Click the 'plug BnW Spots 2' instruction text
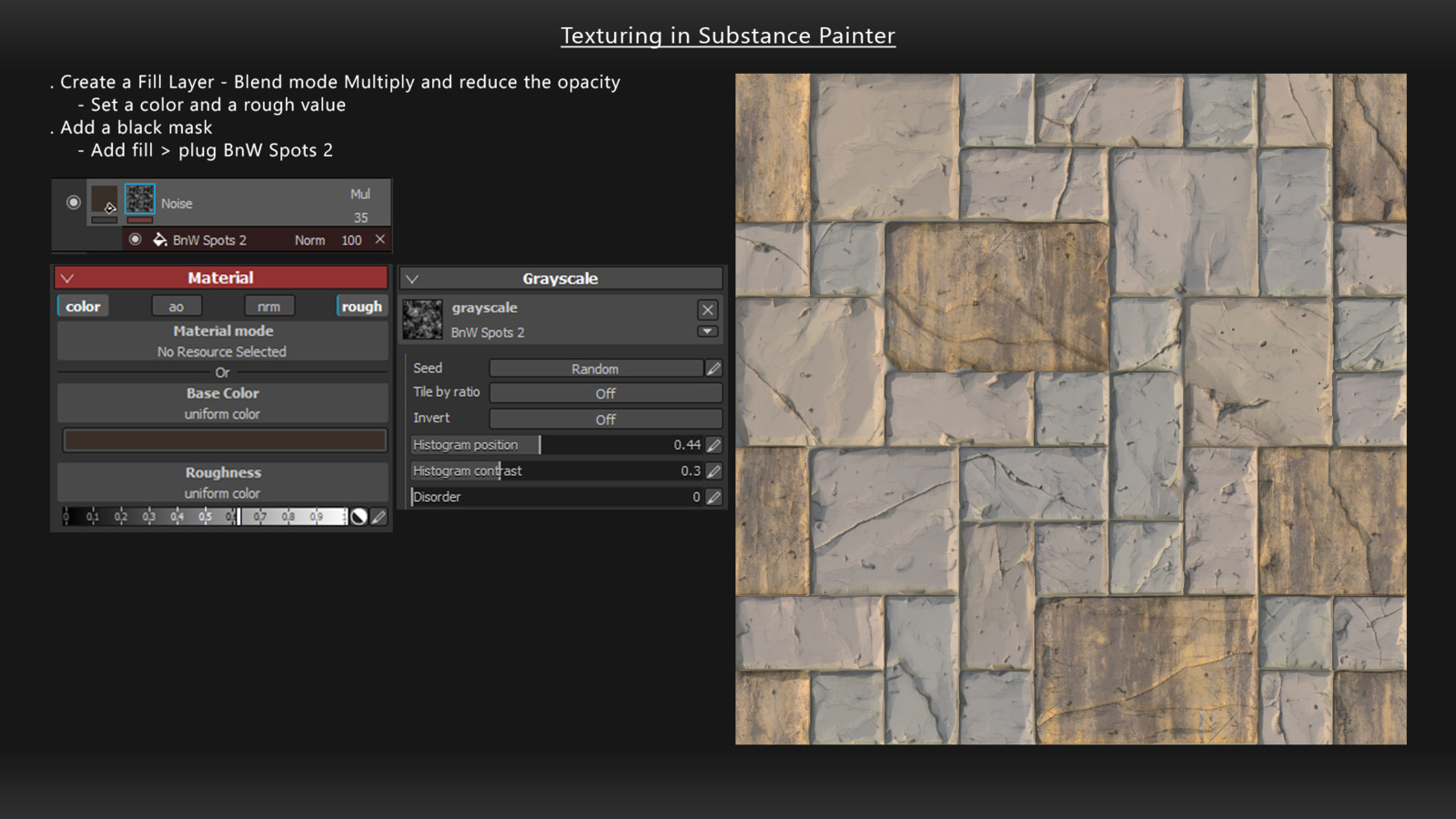 (x=256, y=150)
